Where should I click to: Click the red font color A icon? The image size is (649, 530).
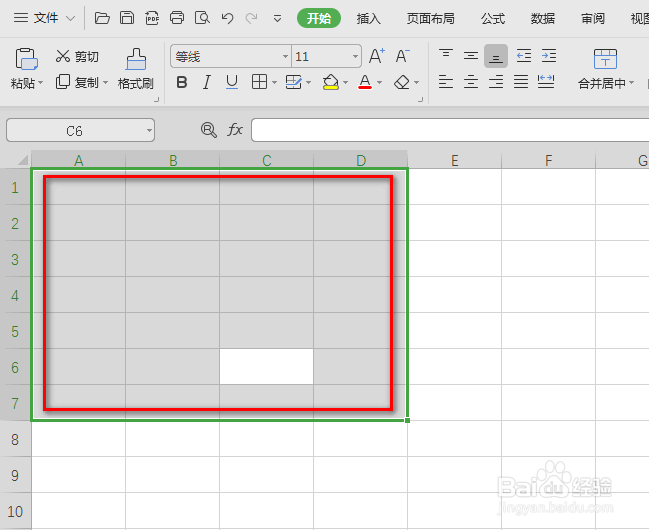tap(365, 82)
